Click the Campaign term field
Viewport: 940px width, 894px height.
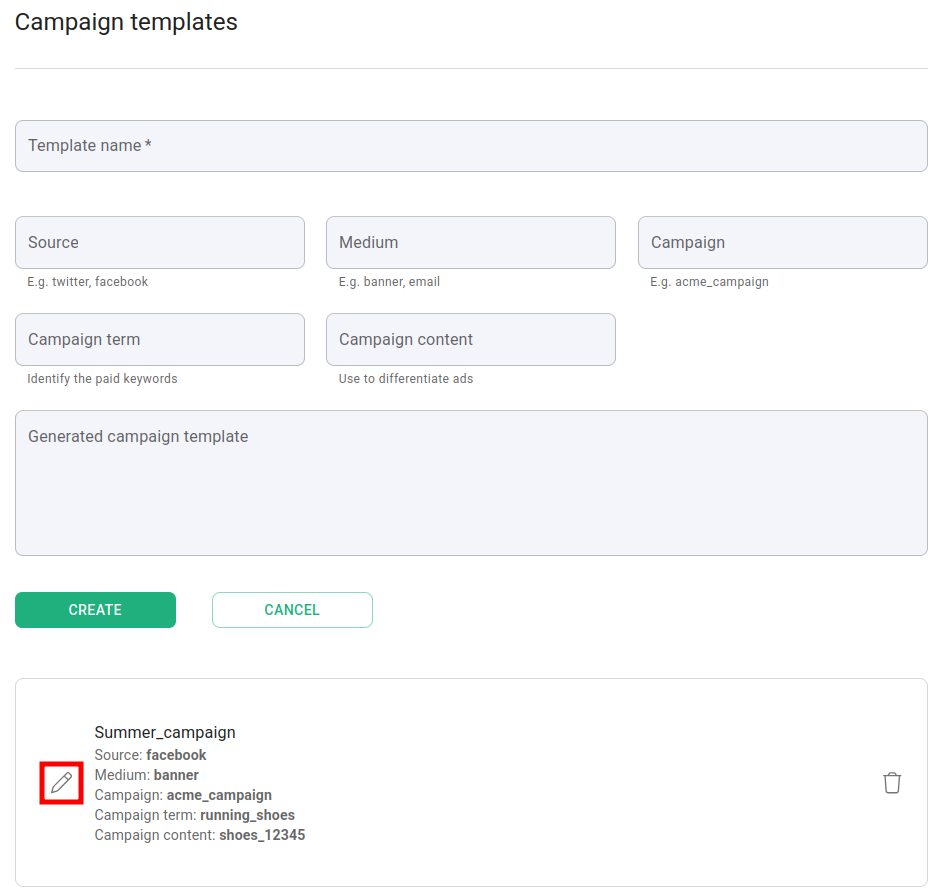(160, 340)
